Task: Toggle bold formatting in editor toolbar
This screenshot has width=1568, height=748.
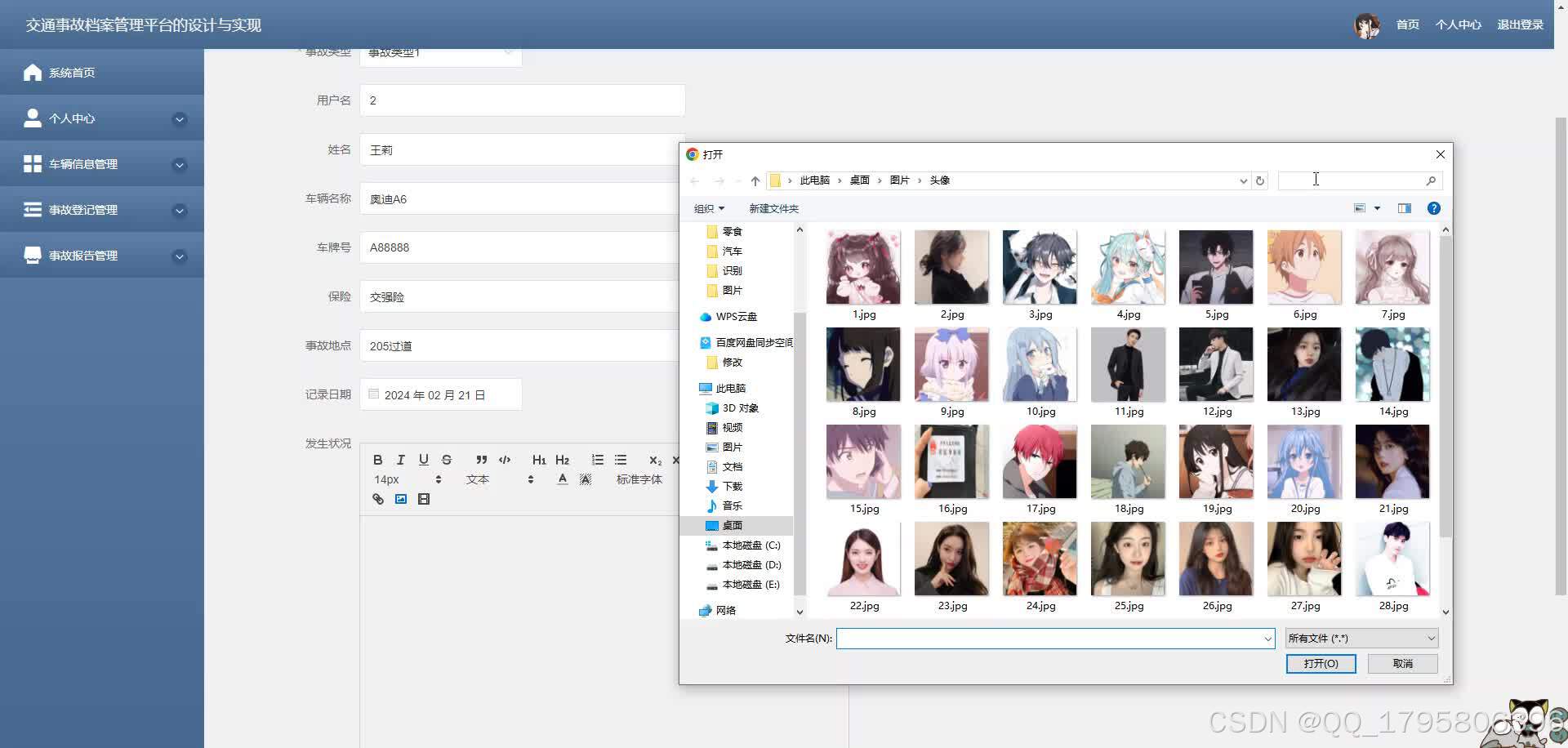Action: pyautogui.click(x=377, y=460)
